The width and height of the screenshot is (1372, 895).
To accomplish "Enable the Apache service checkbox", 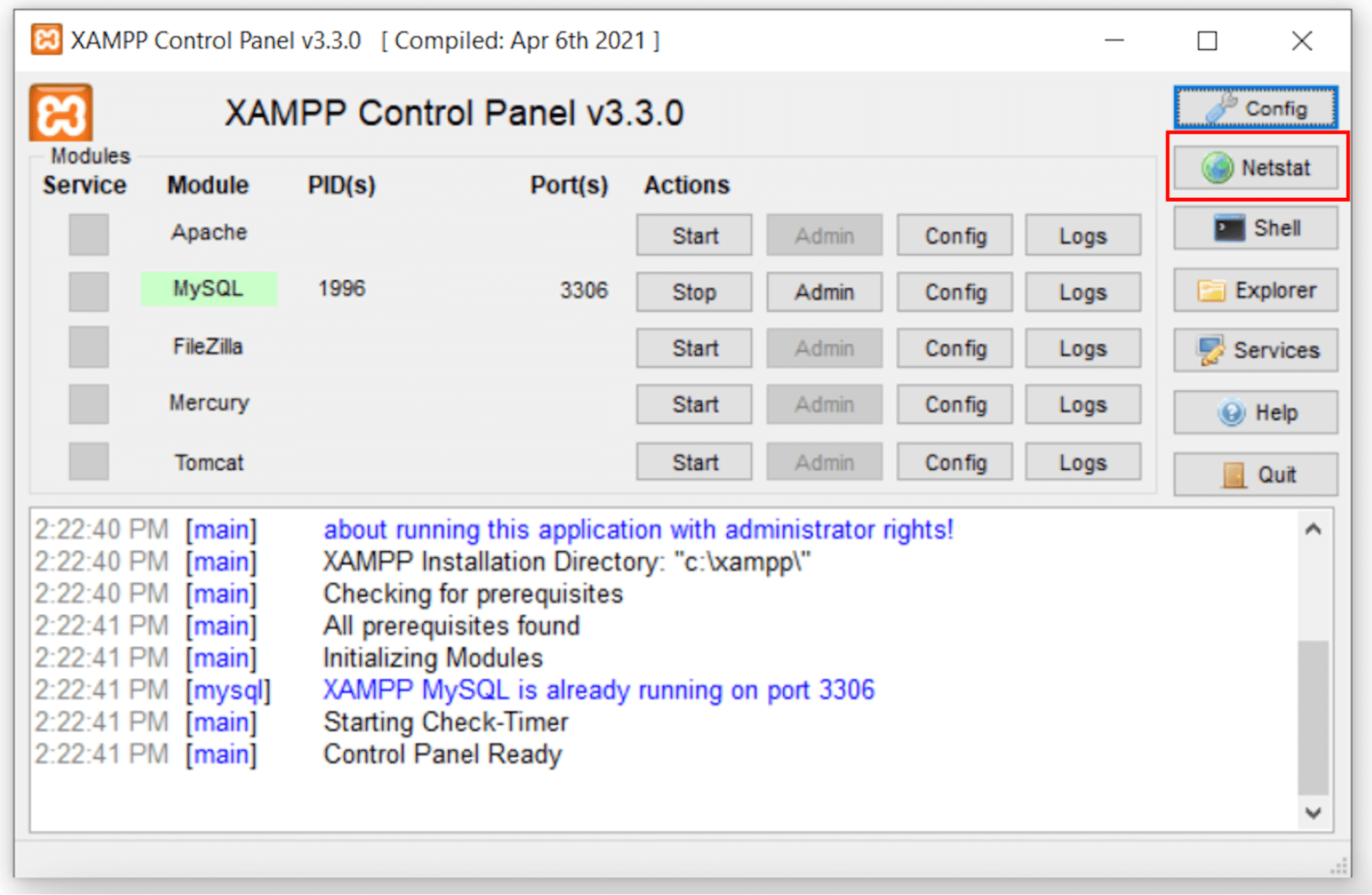I will (x=88, y=234).
